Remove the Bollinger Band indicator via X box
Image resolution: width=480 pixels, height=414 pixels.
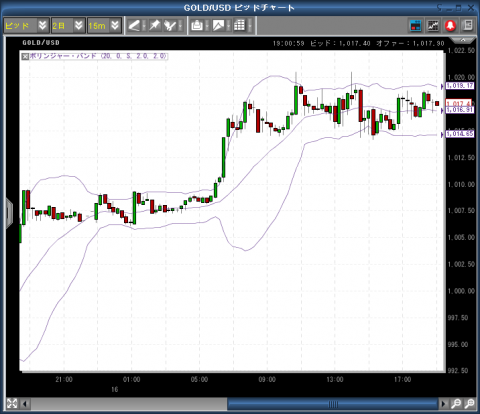(25, 57)
